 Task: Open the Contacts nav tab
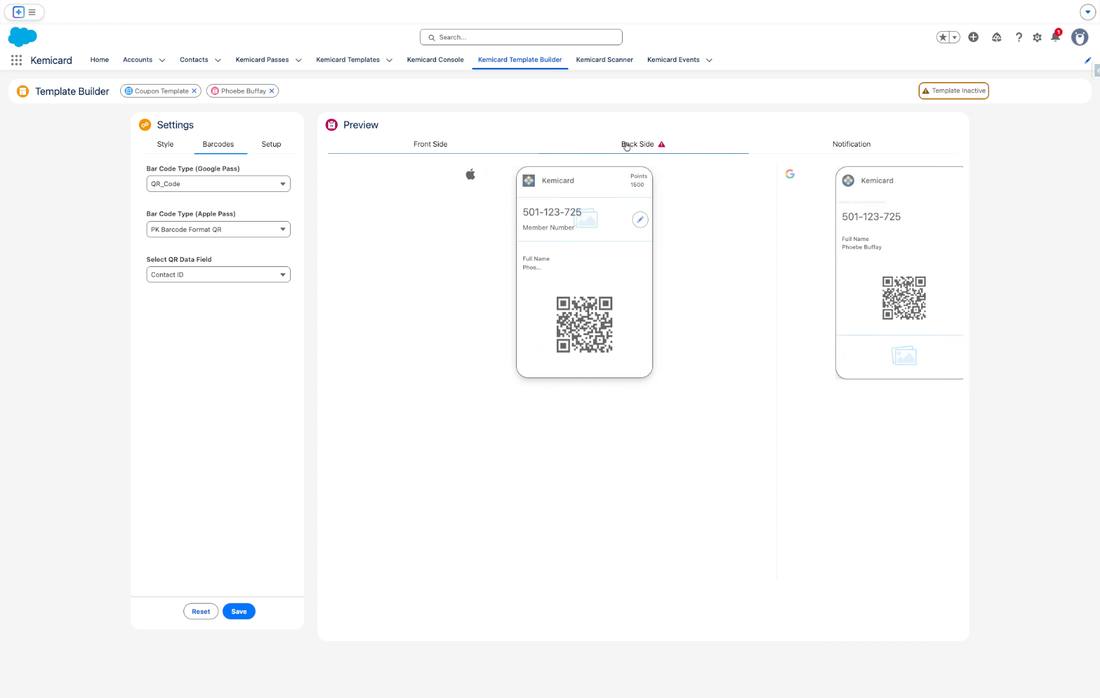tap(194, 60)
